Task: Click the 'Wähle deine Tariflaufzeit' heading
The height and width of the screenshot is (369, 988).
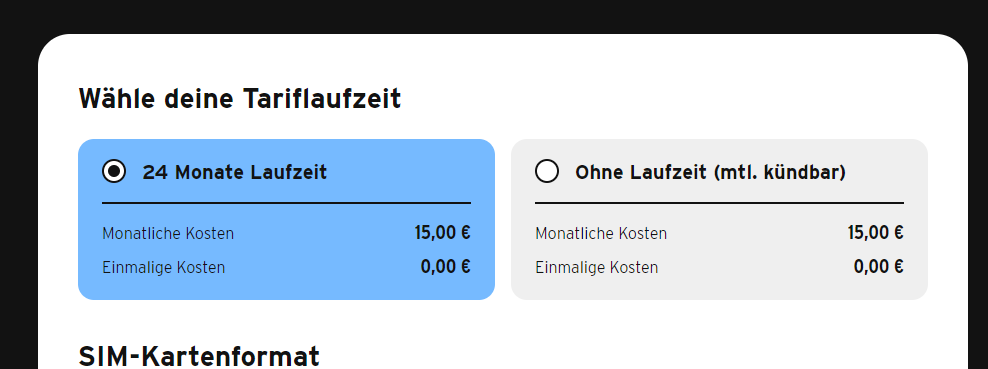Action: pos(239,99)
